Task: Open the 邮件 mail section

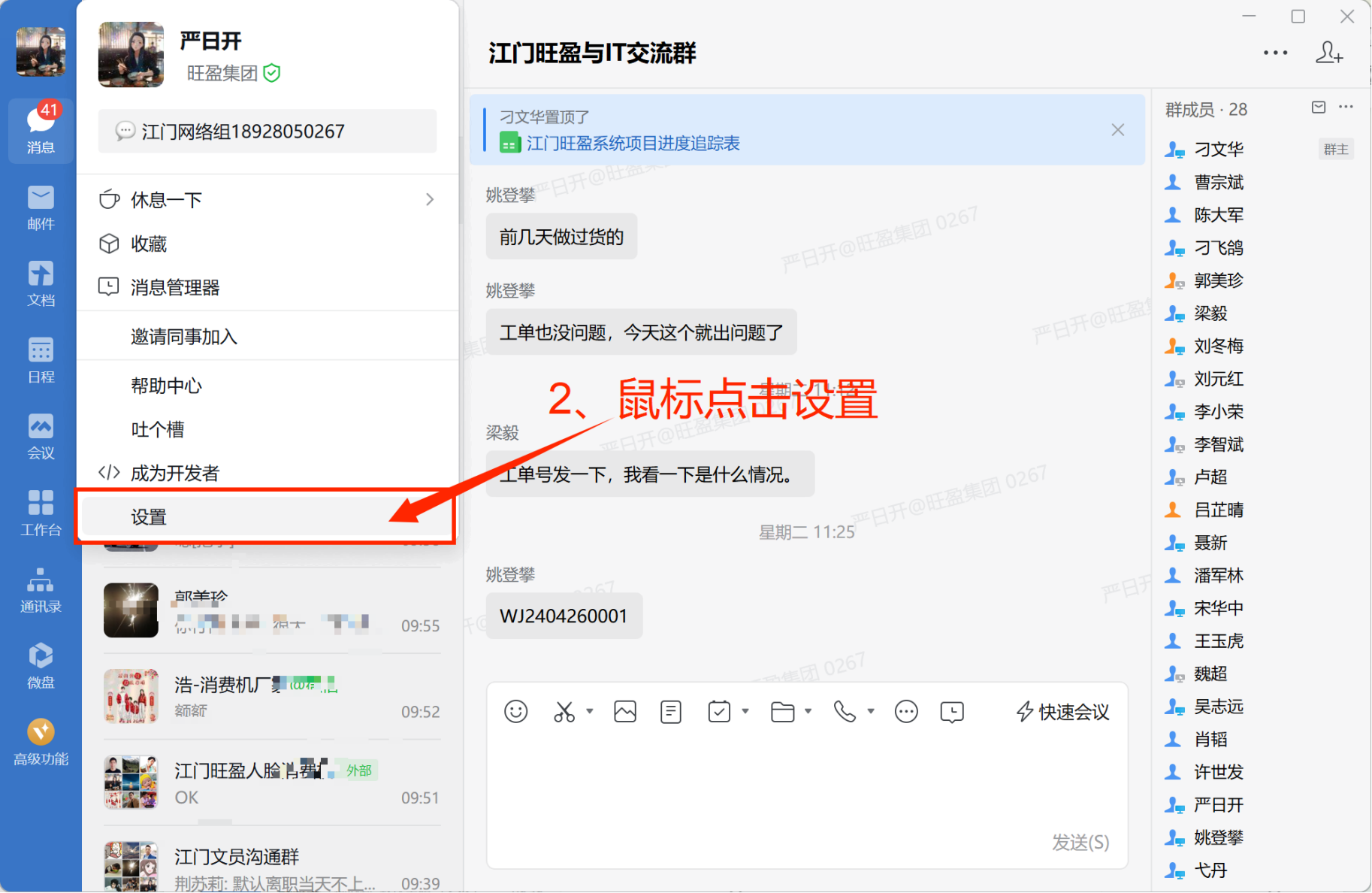Action: [41, 207]
